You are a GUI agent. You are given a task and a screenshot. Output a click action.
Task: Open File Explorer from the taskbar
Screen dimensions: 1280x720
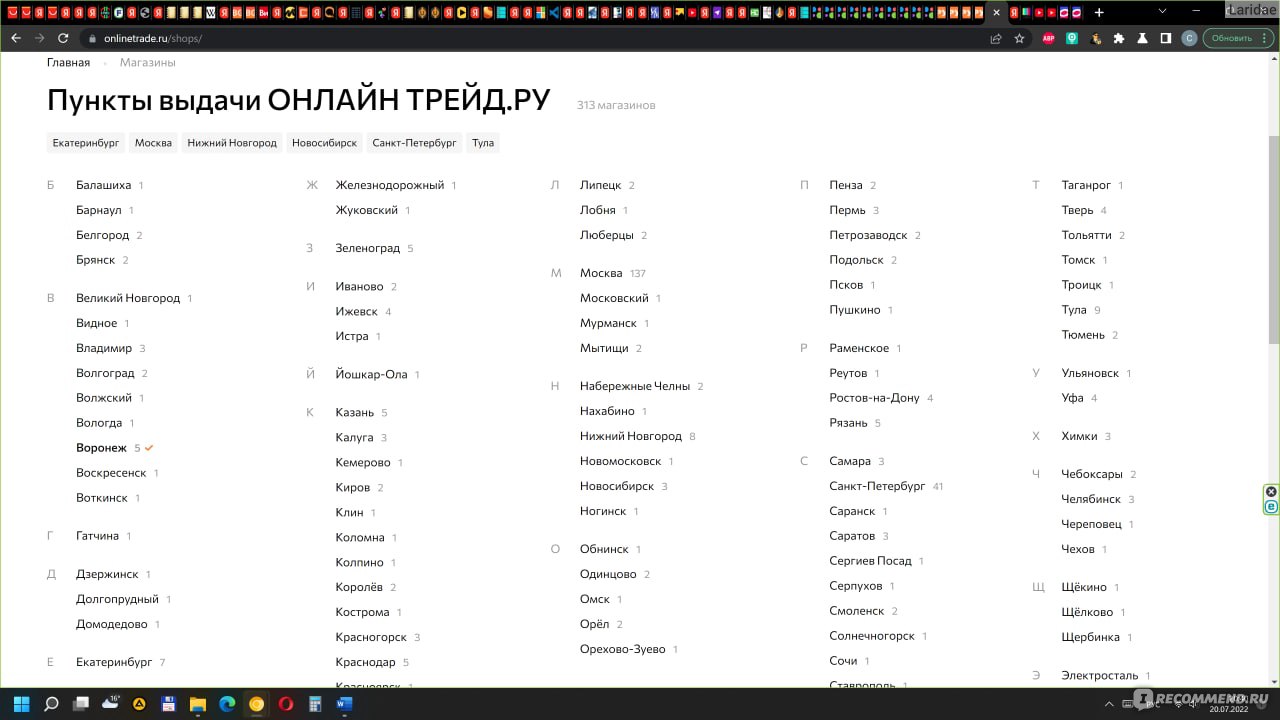[x=198, y=704]
